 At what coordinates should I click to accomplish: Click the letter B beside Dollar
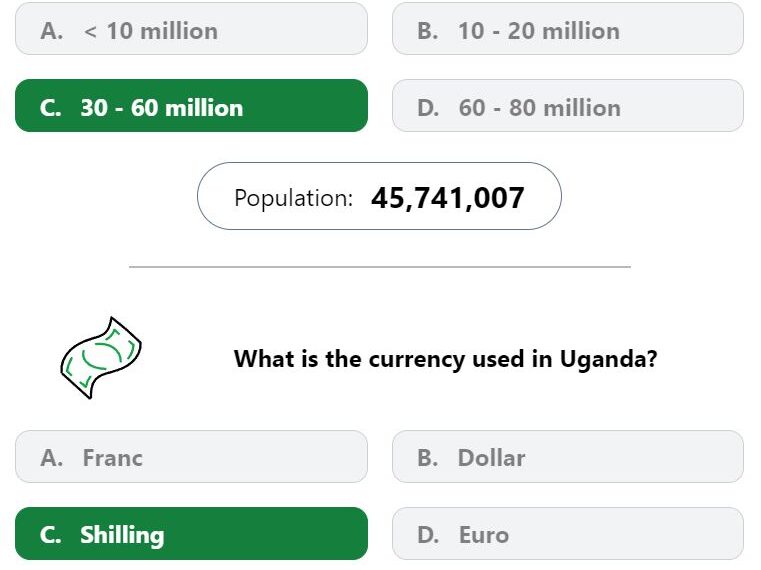click(427, 458)
